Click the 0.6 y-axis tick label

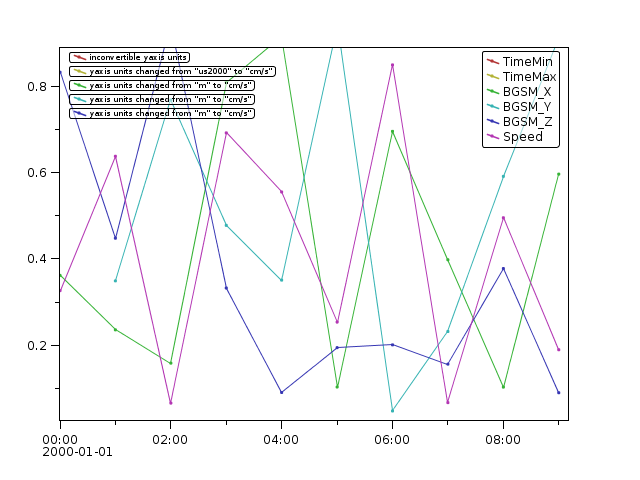[x=41, y=173]
